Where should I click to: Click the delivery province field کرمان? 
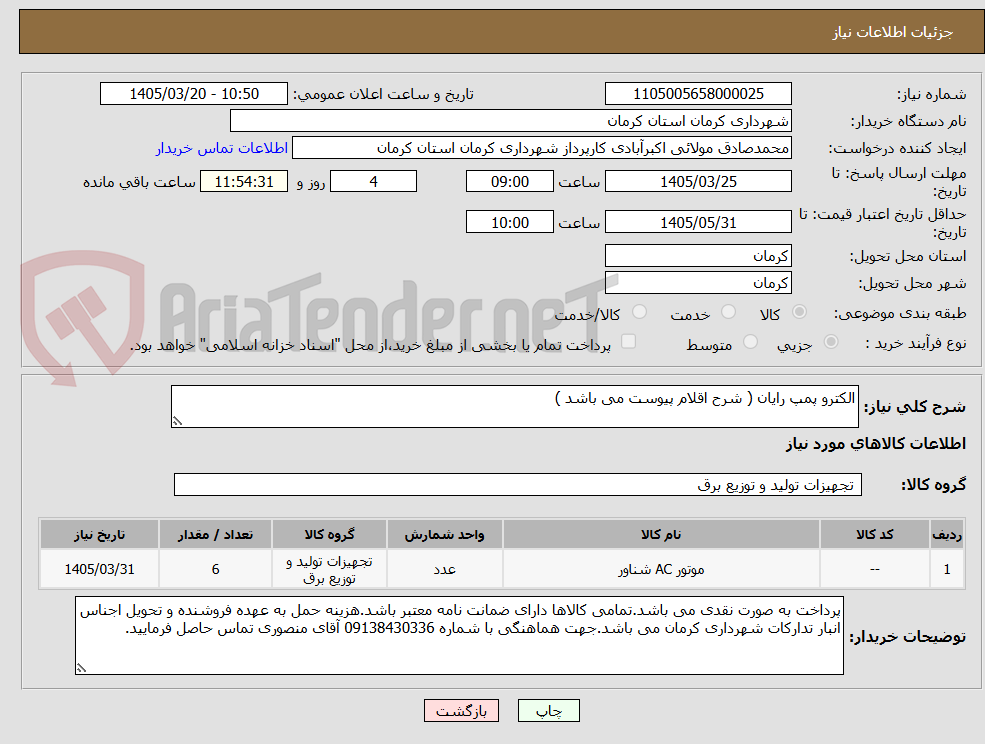pyautogui.click(x=698, y=256)
